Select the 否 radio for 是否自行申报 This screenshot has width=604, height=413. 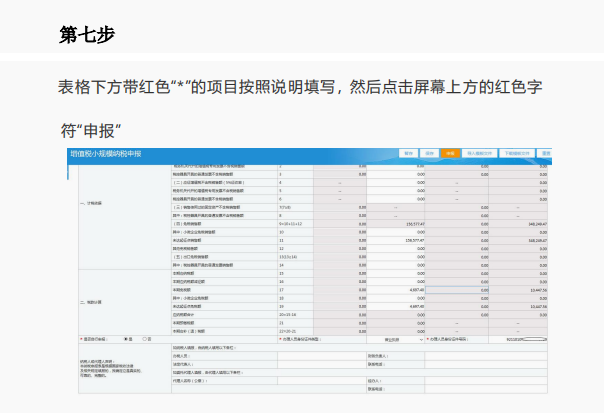tap(144, 339)
